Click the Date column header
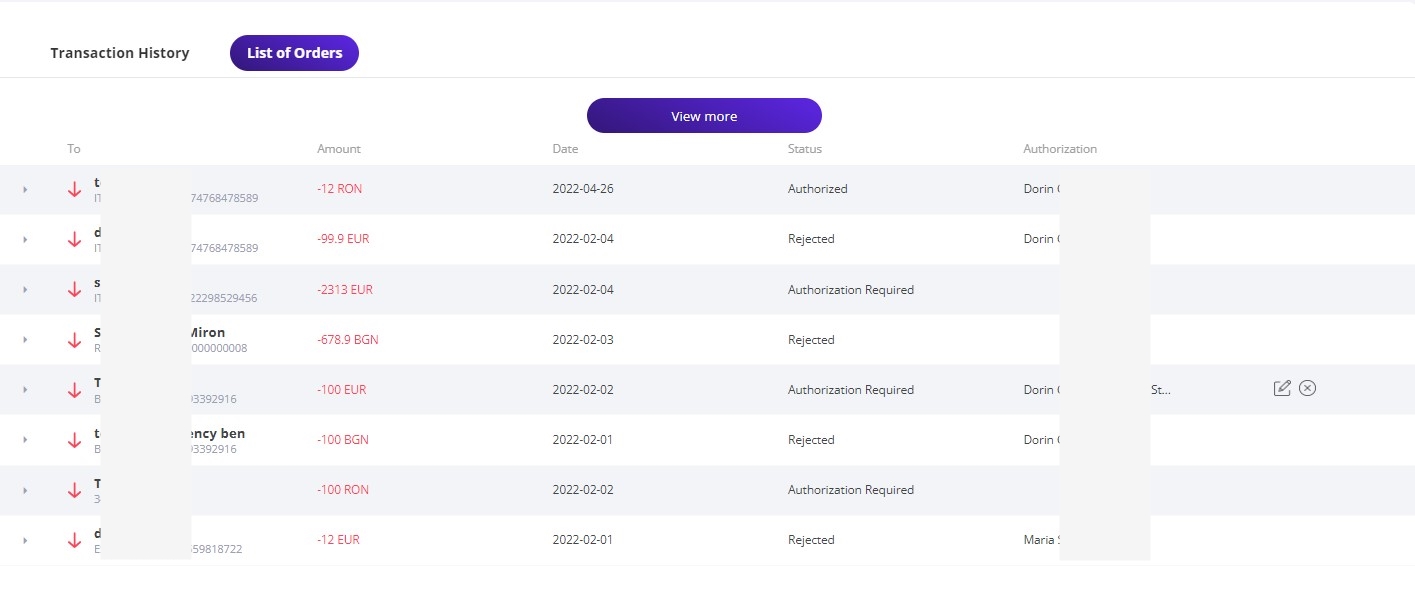The width and height of the screenshot is (1415, 597). 565,149
